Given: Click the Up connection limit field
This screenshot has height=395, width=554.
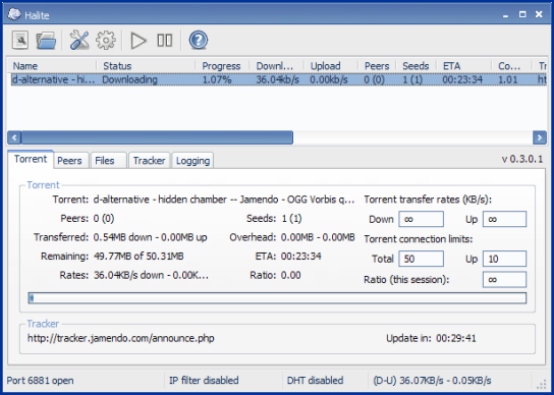Looking at the screenshot, I should [x=505, y=259].
